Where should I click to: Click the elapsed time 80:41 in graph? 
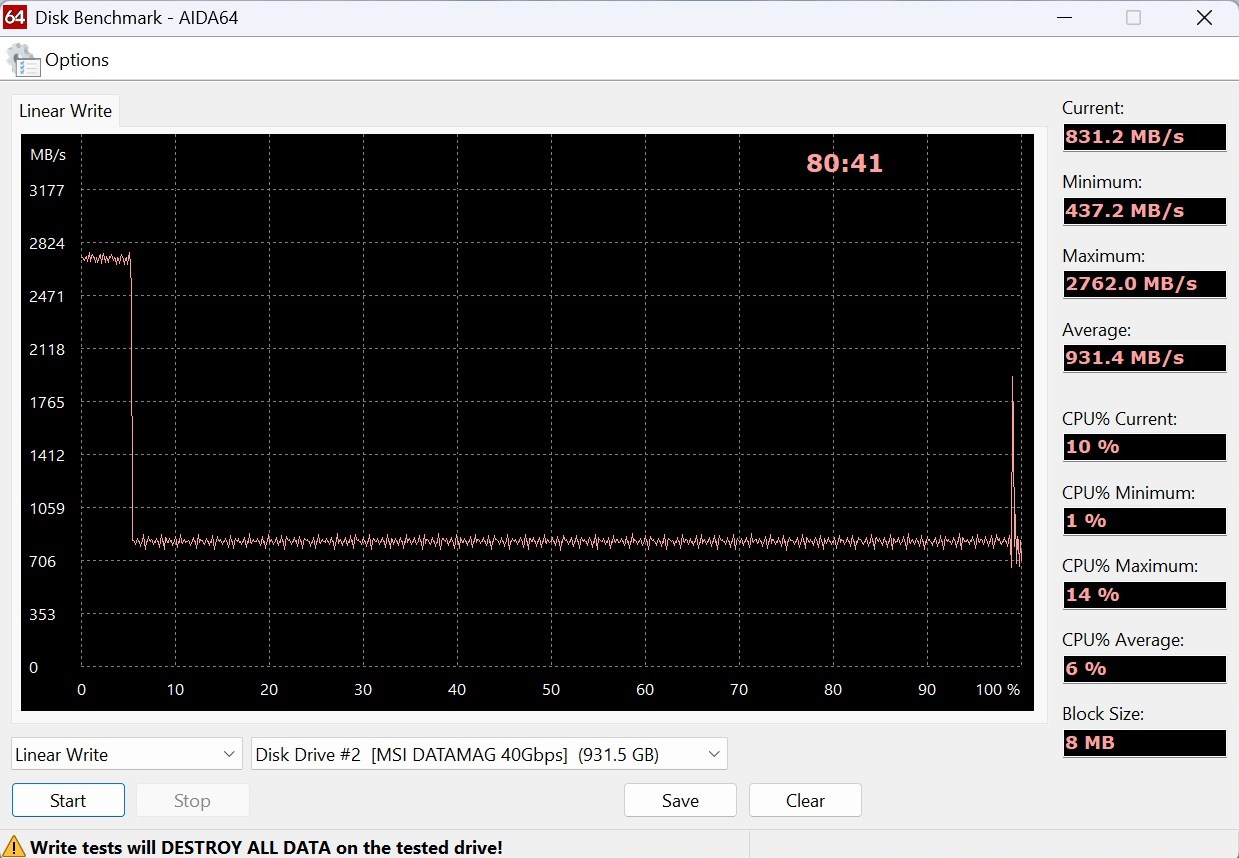(845, 163)
